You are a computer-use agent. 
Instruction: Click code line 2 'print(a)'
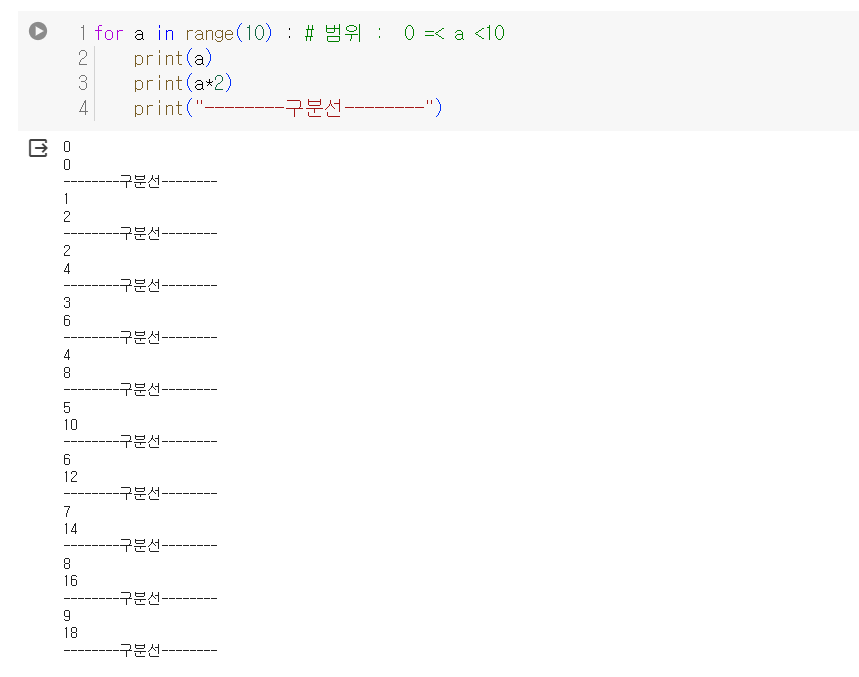(x=173, y=58)
